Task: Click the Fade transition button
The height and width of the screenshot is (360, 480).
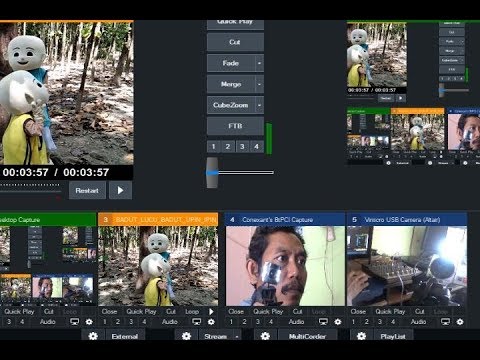Action: [231, 63]
